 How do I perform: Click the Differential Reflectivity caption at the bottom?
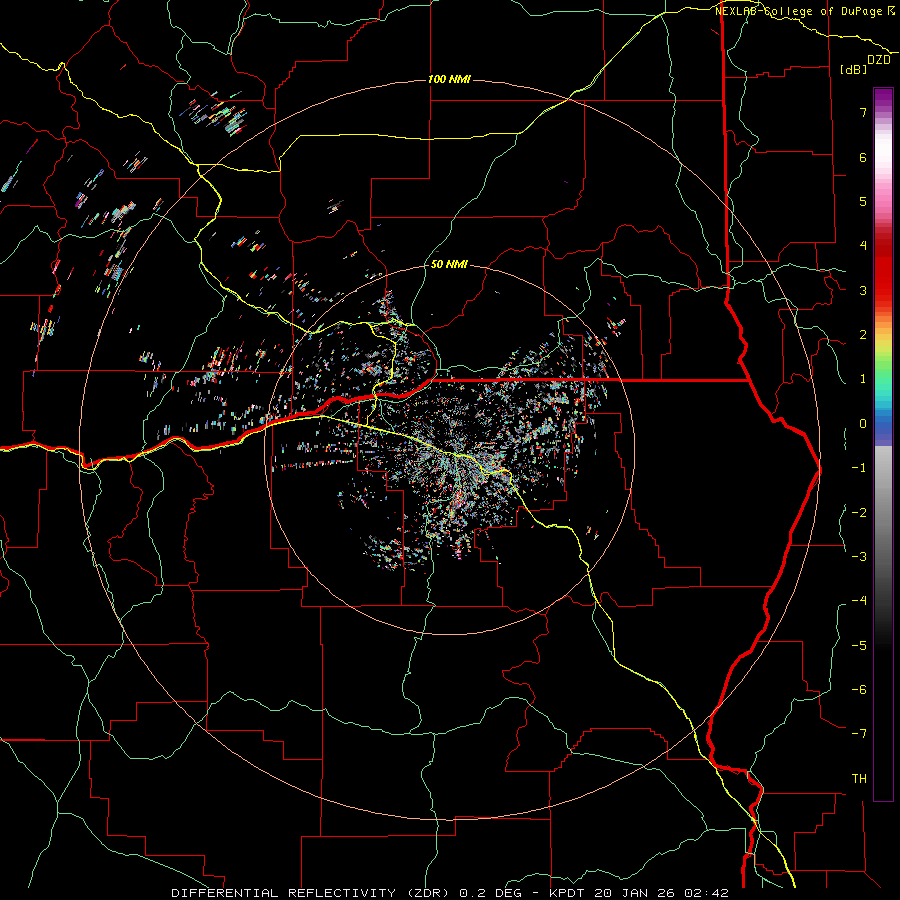coord(450,893)
